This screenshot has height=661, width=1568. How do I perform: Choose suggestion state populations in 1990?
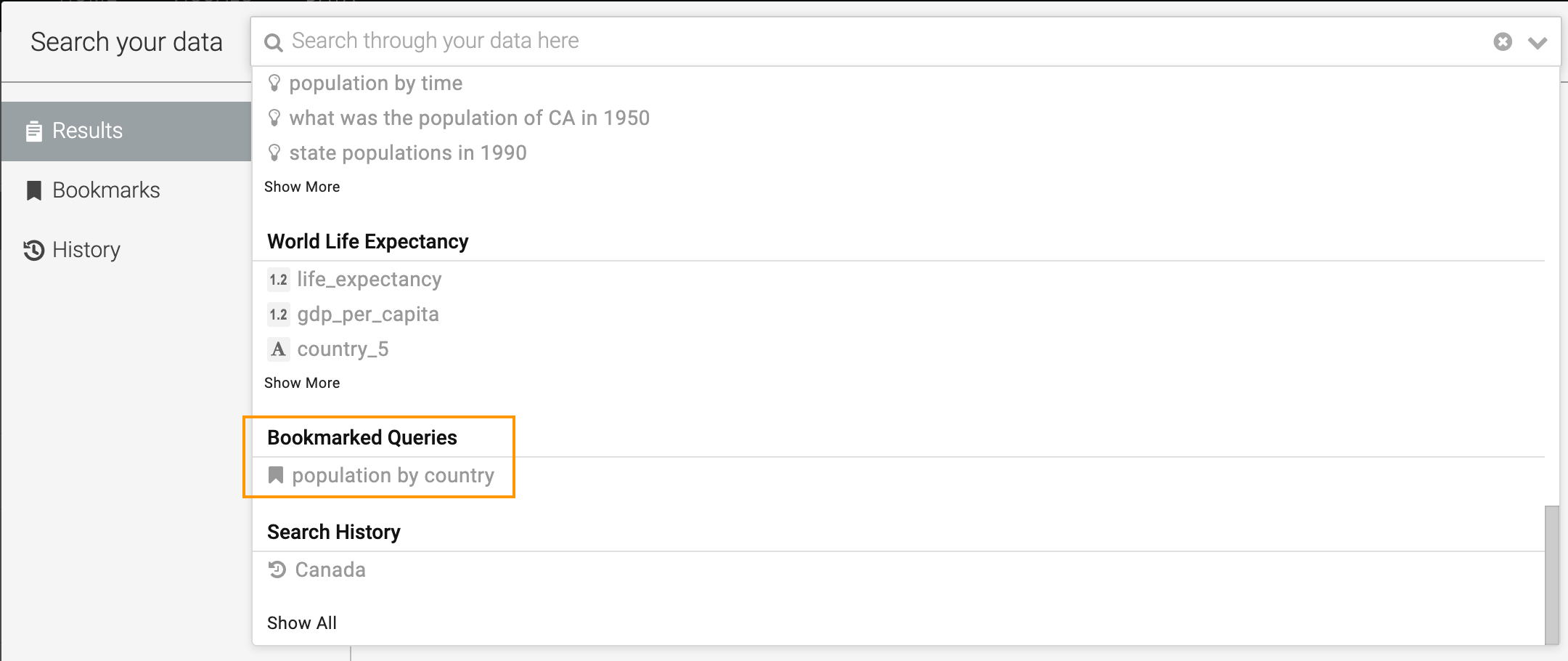point(408,153)
